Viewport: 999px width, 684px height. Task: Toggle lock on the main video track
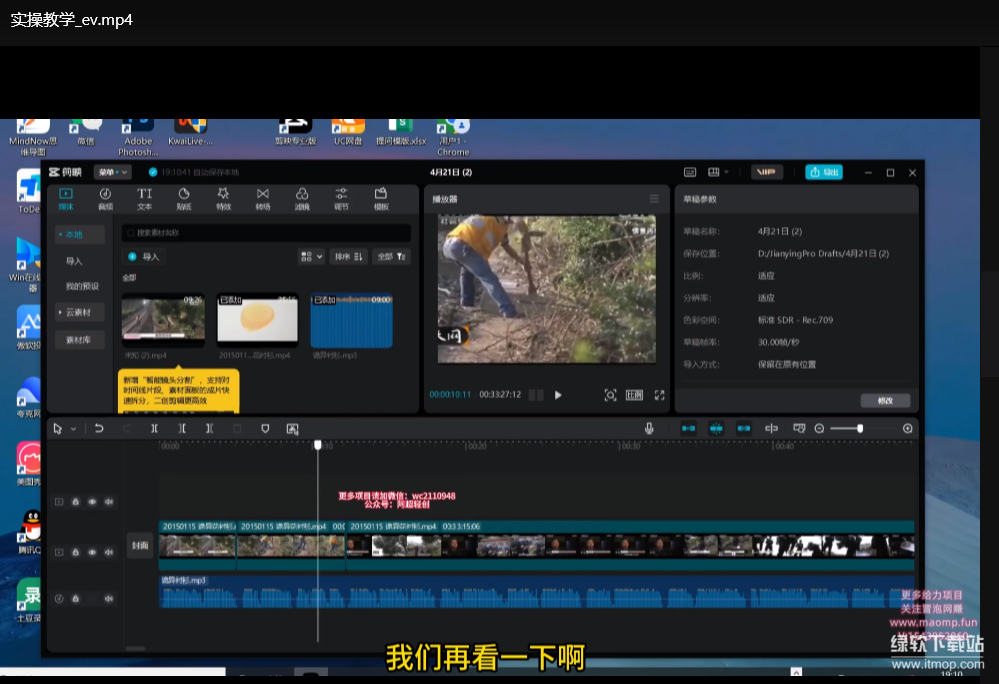(75, 552)
